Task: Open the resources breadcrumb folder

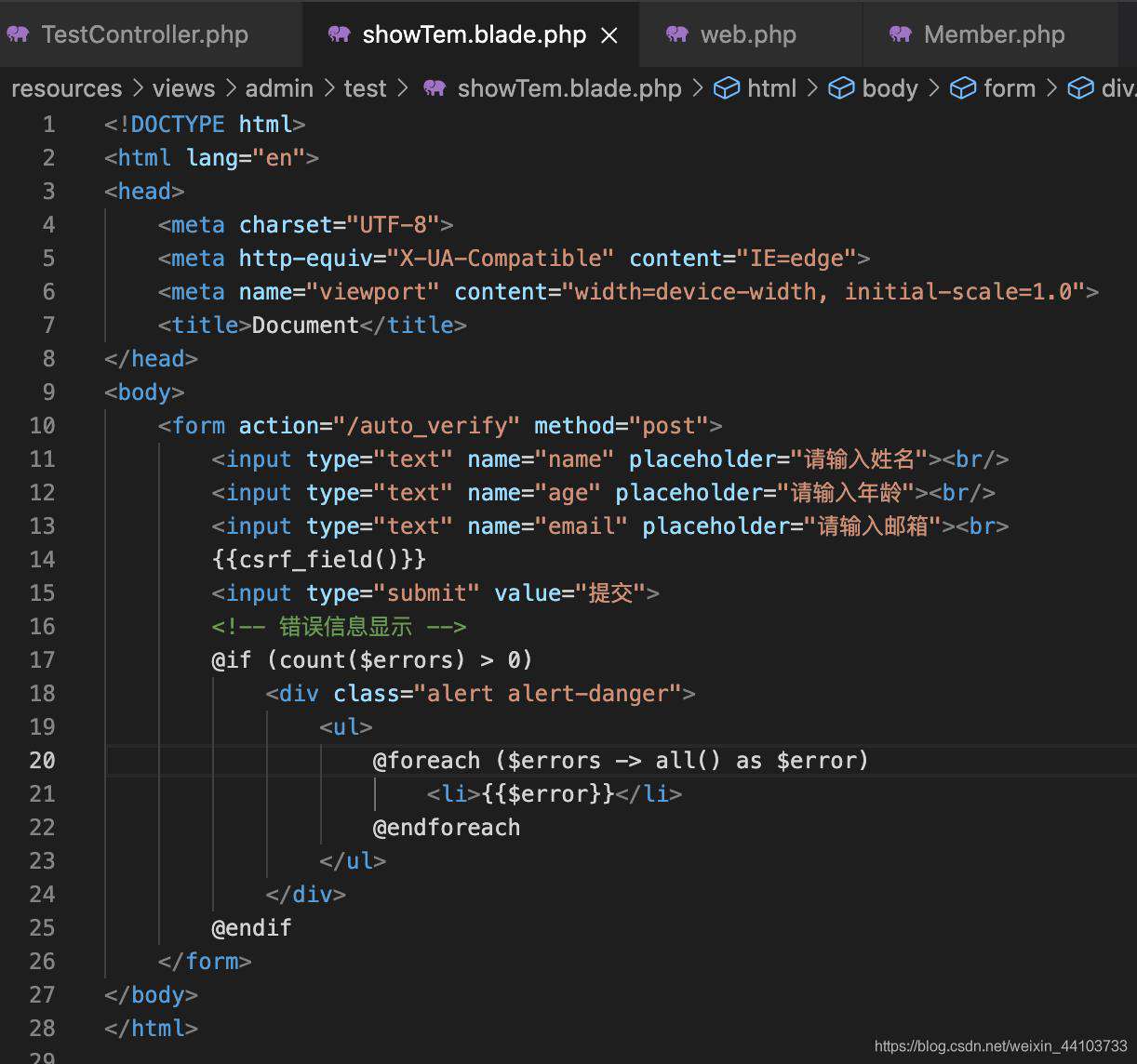Action: 66,88
